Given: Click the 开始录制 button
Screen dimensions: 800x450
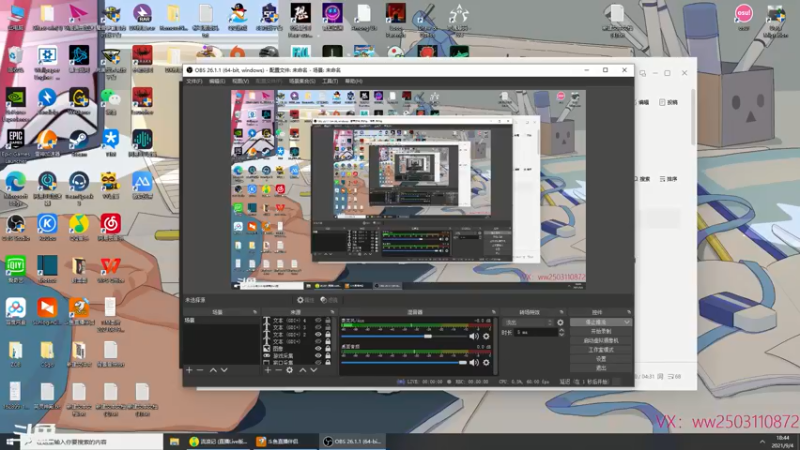Looking at the screenshot, I should pyautogui.click(x=601, y=331).
